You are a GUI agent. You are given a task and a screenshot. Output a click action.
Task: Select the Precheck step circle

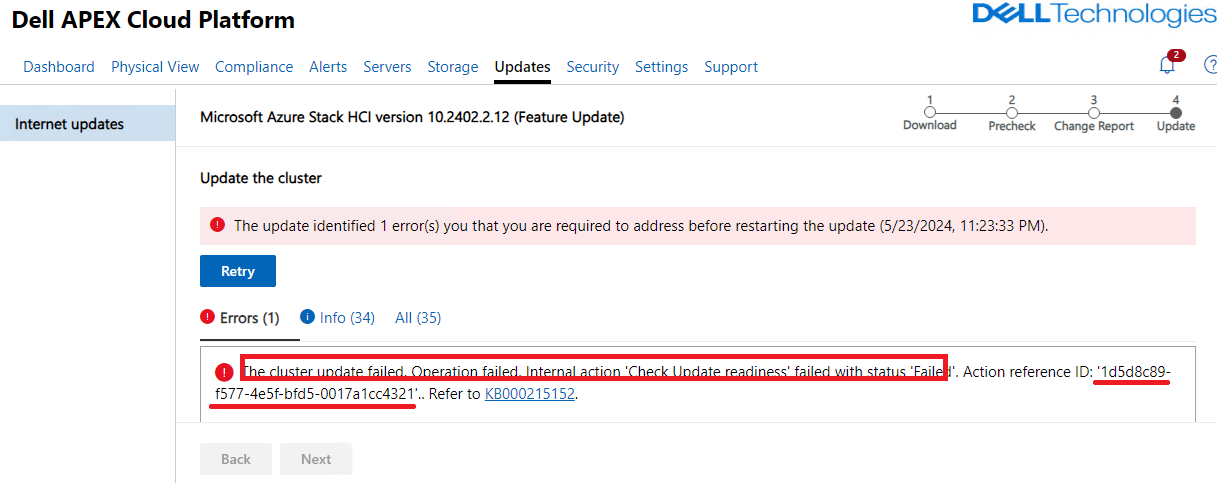(x=1012, y=113)
